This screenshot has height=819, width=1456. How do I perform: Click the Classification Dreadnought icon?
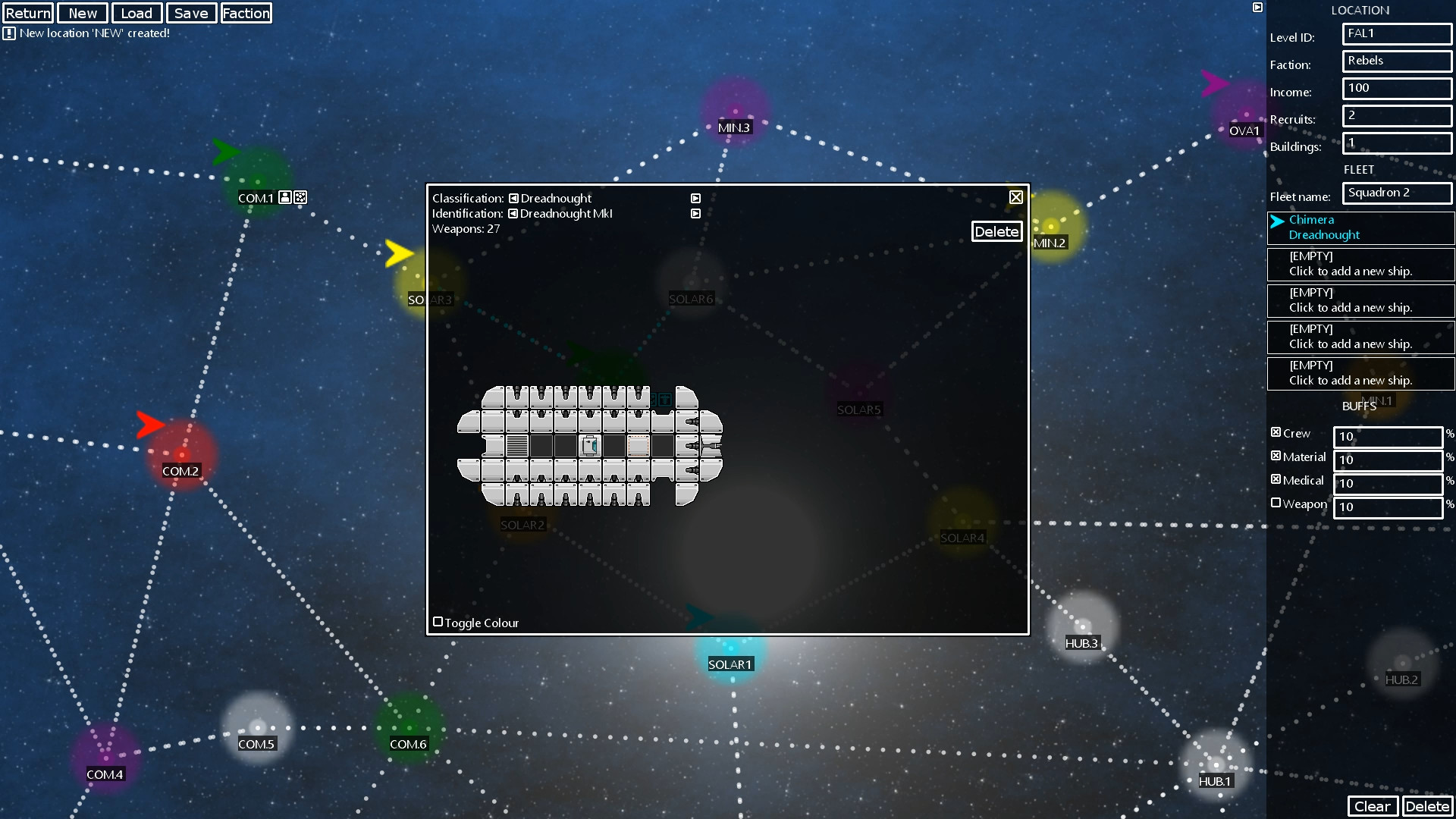pos(514,197)
